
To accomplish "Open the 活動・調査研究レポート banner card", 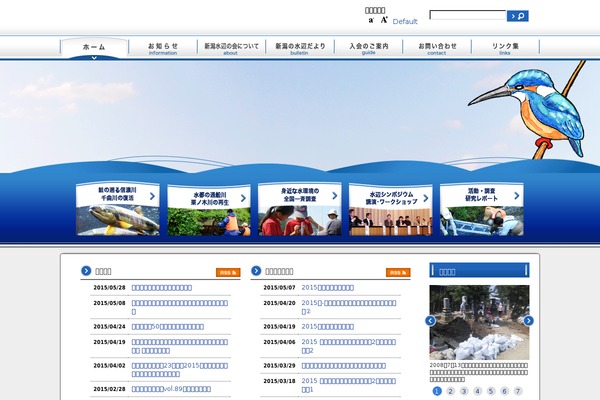I will point(482,209).
